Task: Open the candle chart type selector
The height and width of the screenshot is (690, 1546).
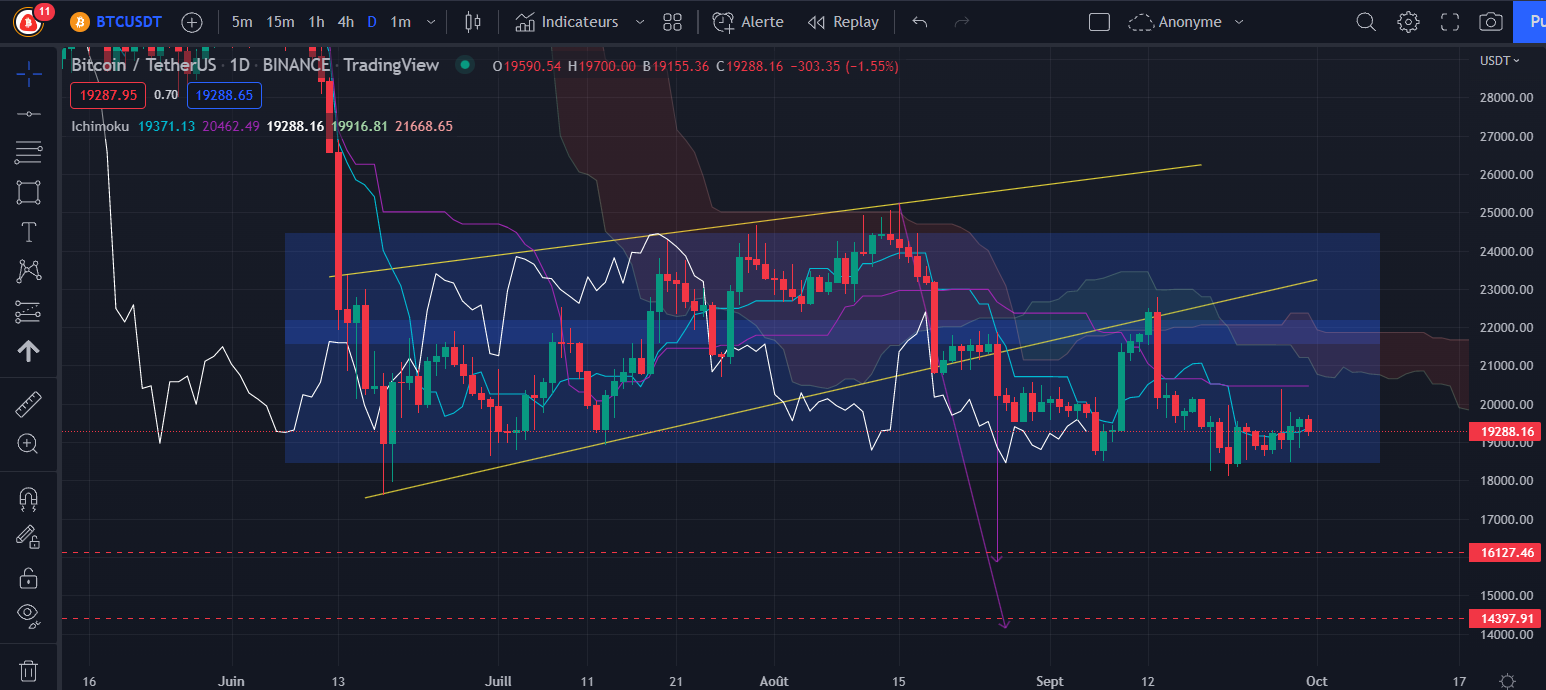Action: click(472, 21)
